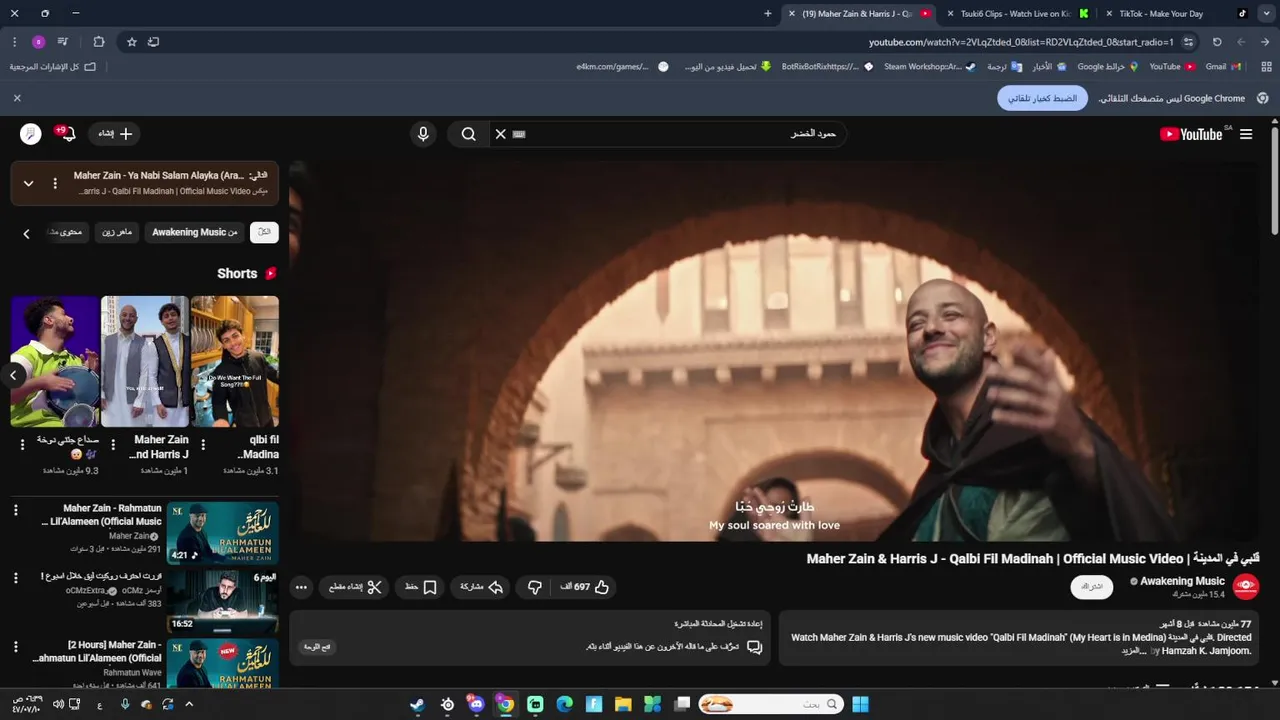The width and height of the screenshot is (1280, 720).
Task: Save the video to a playlist
Action: 420,587
